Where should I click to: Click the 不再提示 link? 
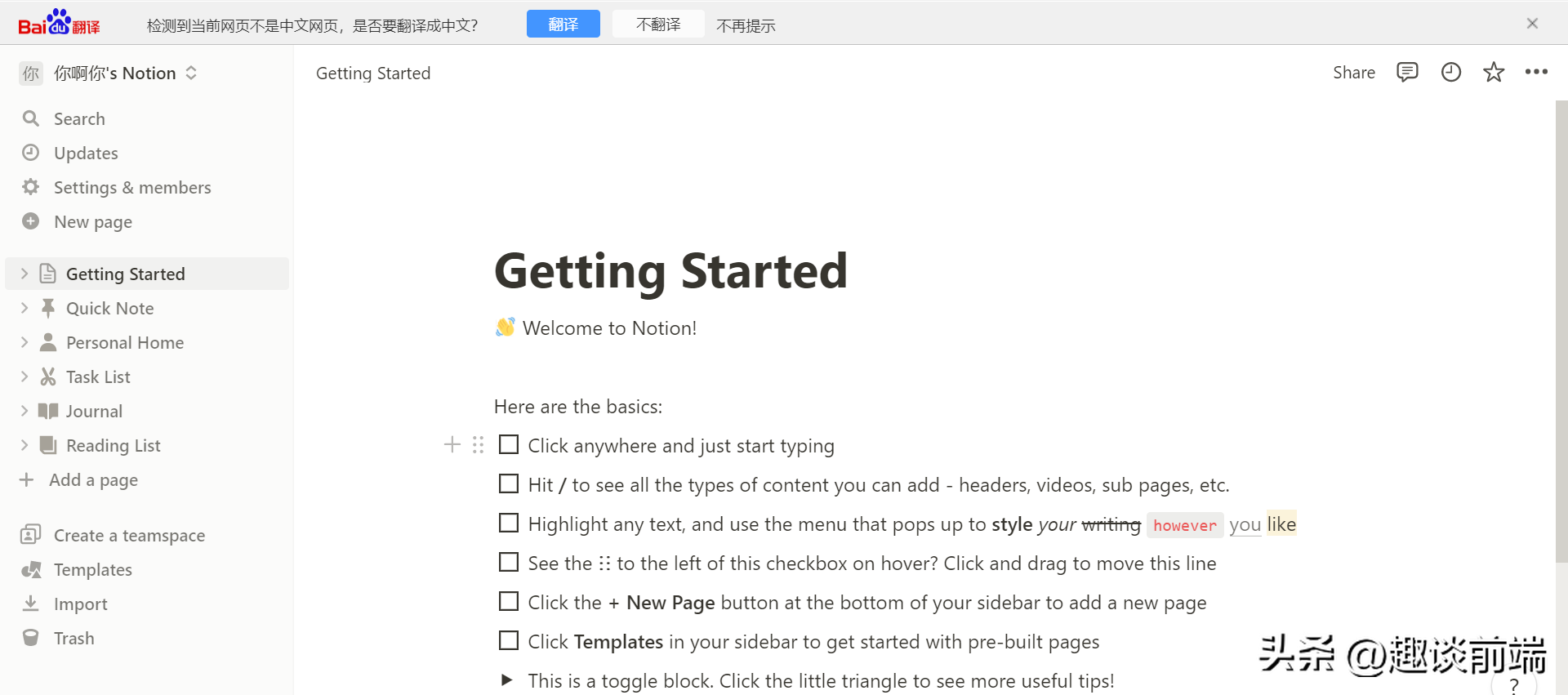(x=746, y=25)
